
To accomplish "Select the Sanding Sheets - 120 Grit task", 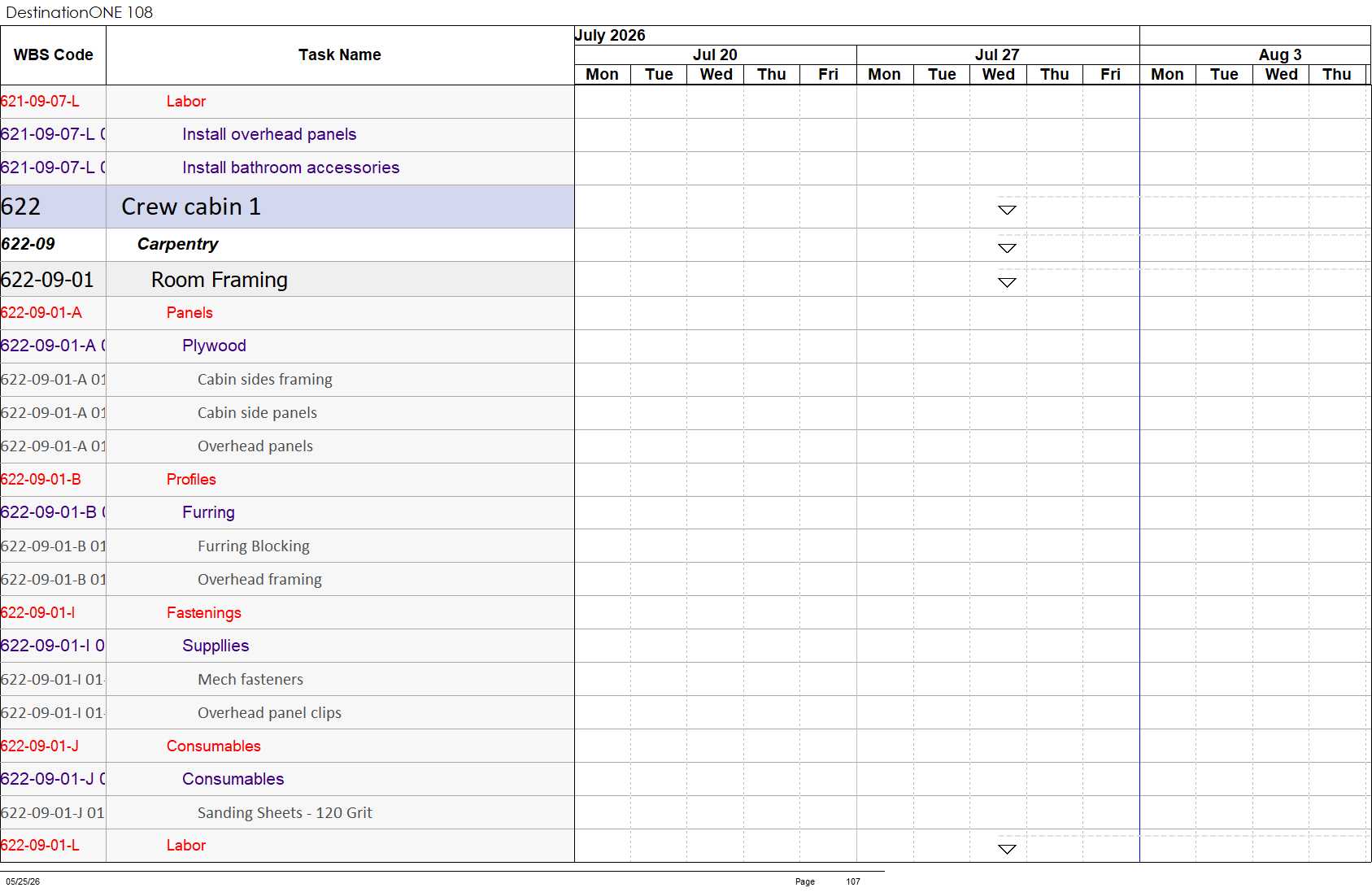I will pos(287,813).
